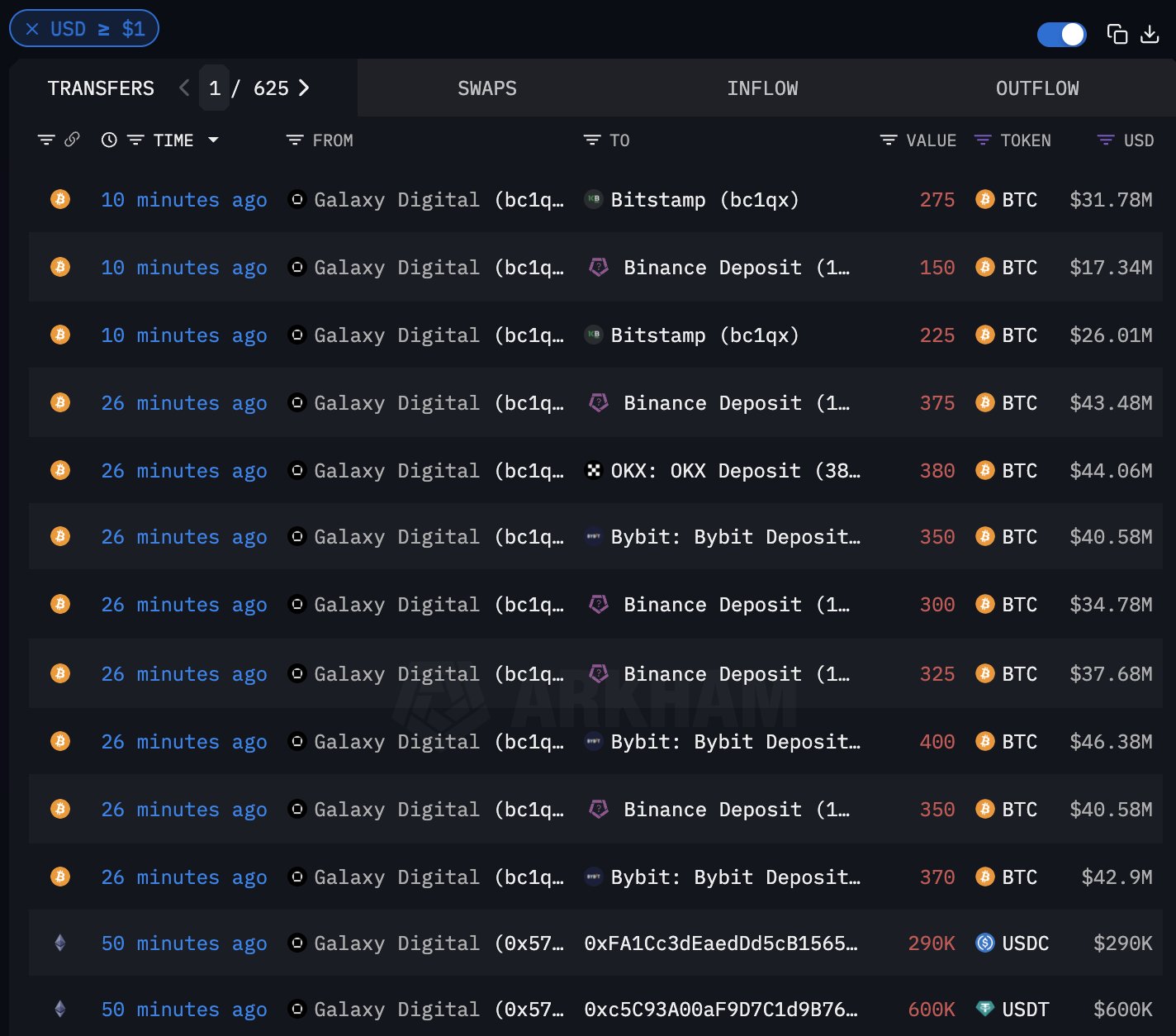Open address 0xc5C93A00aF9D7C1d9B76
This screenshot has height=1036, width=1176.
tap(721, 1010)
